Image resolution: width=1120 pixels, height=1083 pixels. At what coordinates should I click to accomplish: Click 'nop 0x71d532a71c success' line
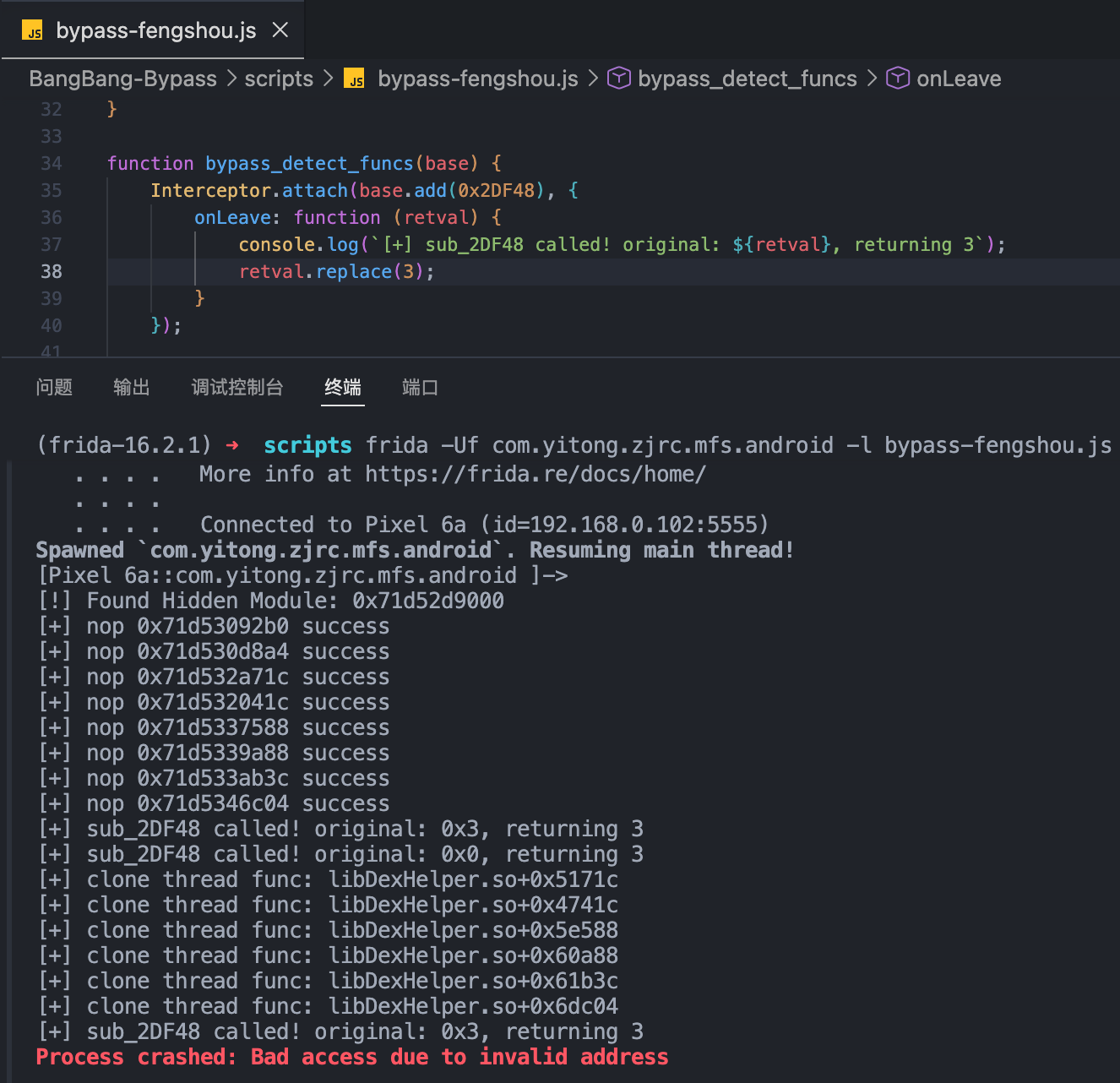pos(214,677)
